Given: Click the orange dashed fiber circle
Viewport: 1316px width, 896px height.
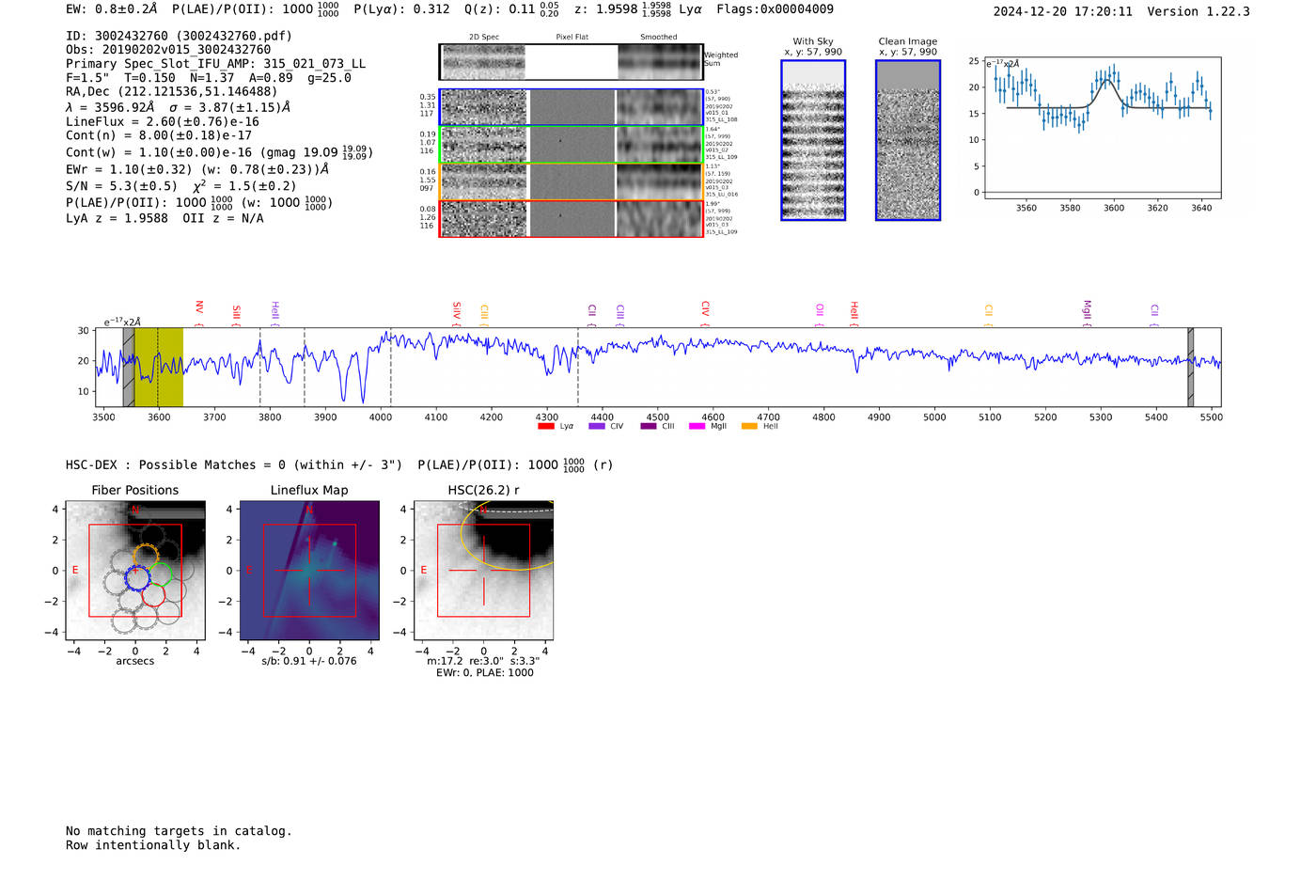Looking at the screenshot, I should pyautogui.click(x=146, y=556).
